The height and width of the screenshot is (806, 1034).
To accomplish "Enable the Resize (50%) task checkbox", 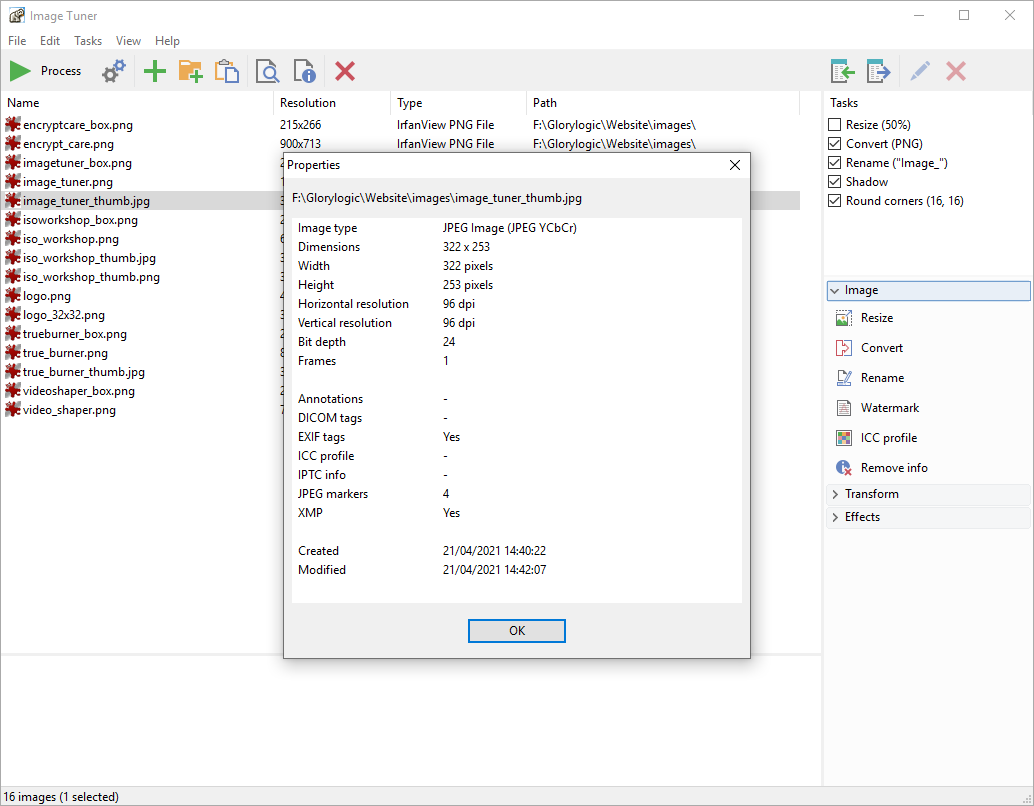I will click(834, 124).
